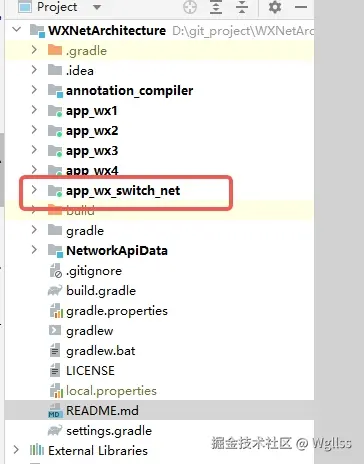Select the settings.gradle file
Screen dimensions: 364x464
tap(109, 431)
